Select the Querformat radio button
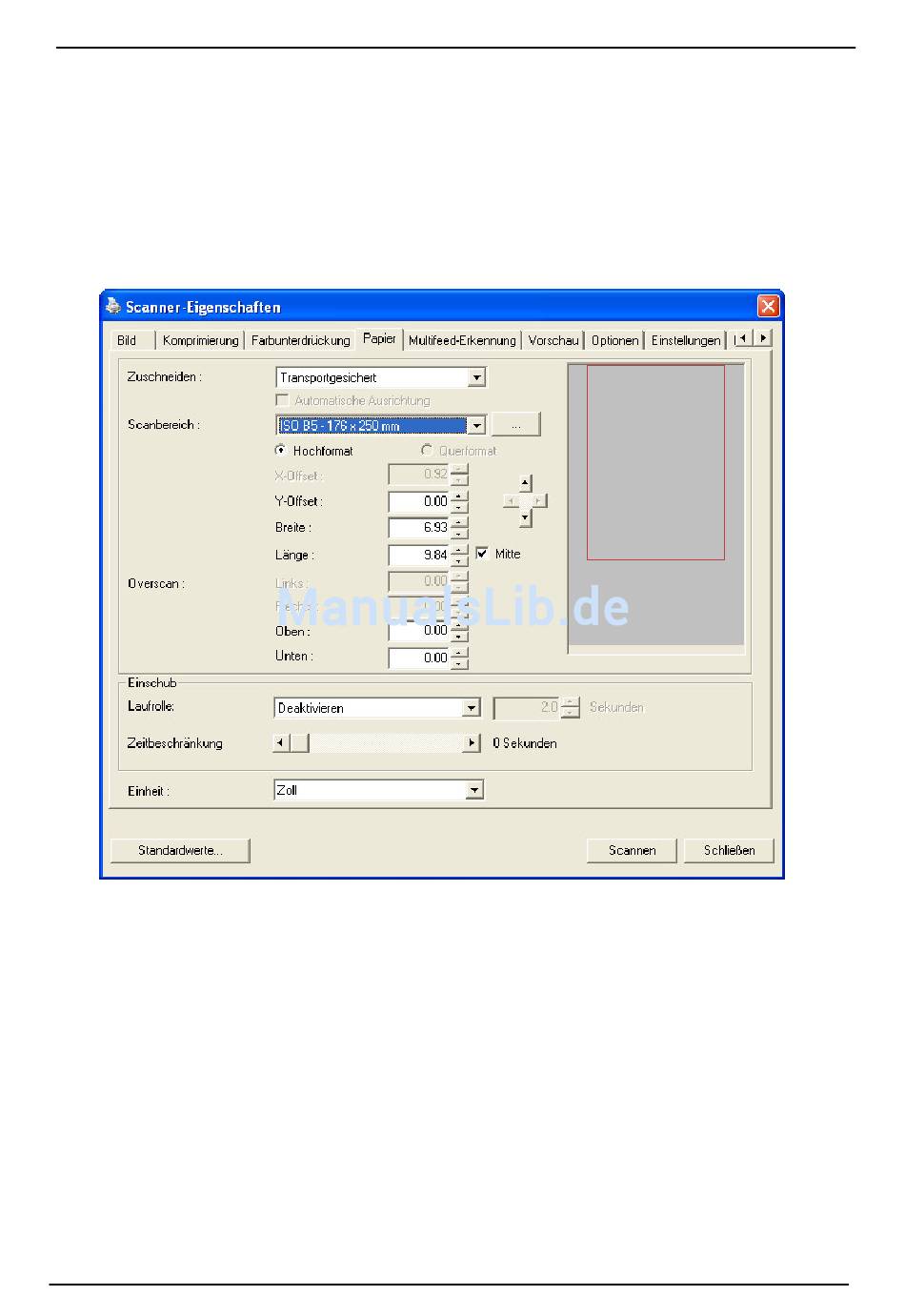Screen dimensions: 905x1316 [427, 450]
